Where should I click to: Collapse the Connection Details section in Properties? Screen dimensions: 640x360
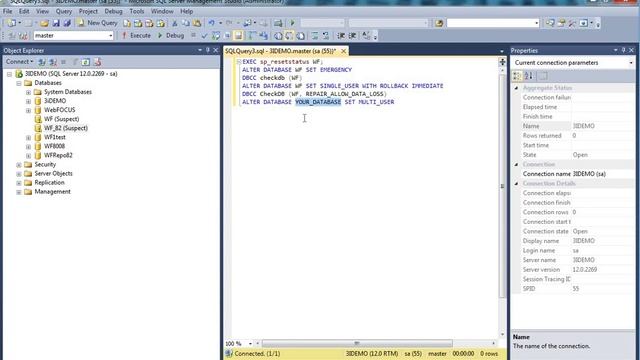pos(516,184)
